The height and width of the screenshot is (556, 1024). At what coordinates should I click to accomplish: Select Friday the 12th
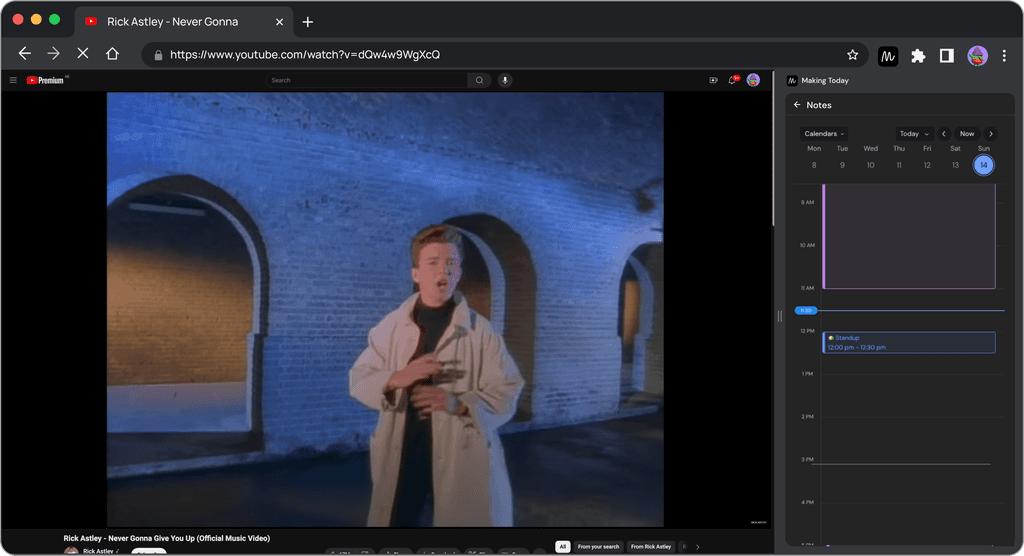click(927, 165)
